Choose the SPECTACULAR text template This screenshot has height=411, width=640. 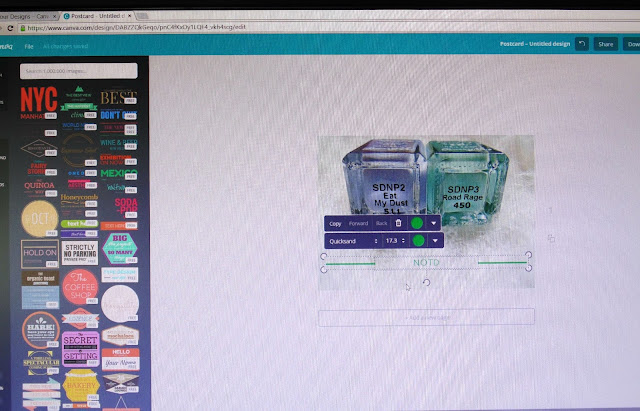[40, 363]
